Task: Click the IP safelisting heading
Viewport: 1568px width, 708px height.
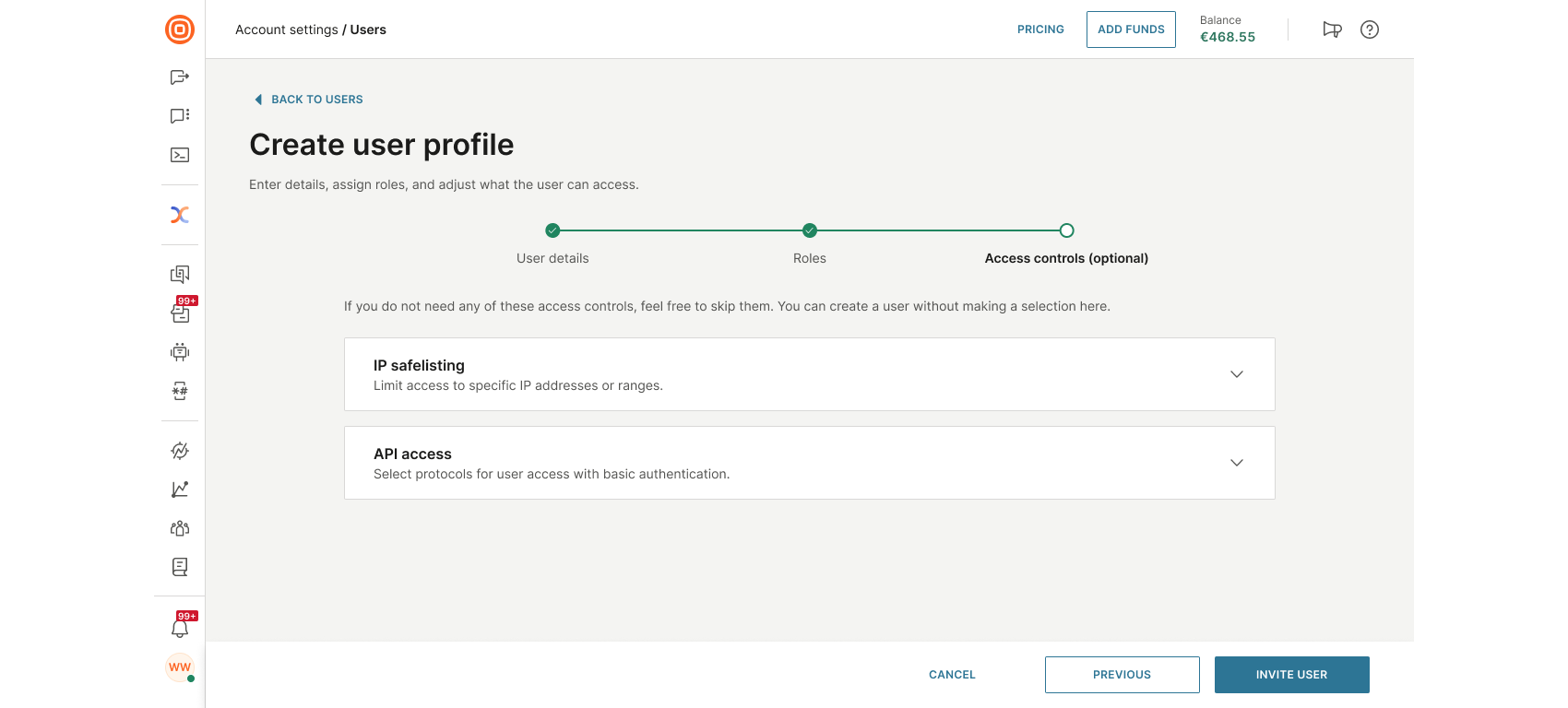Action: tap(419, 365)
